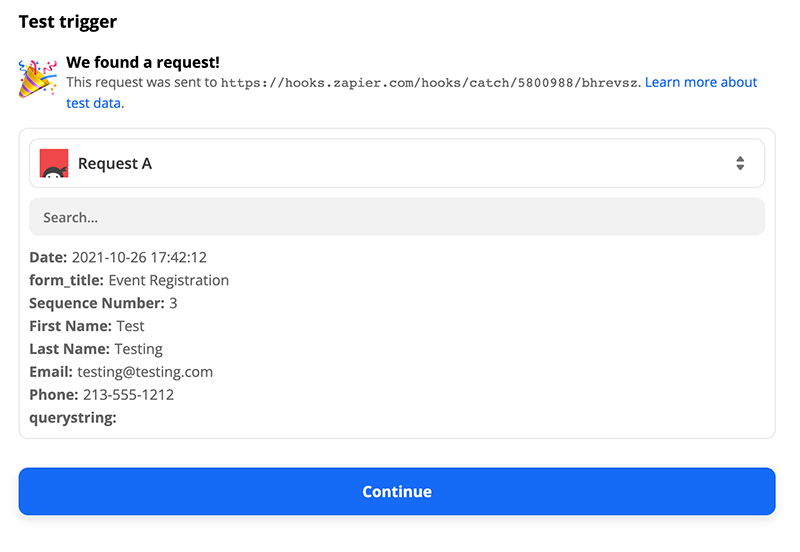
Task: Click the Date field label
Action: point(48,257)
